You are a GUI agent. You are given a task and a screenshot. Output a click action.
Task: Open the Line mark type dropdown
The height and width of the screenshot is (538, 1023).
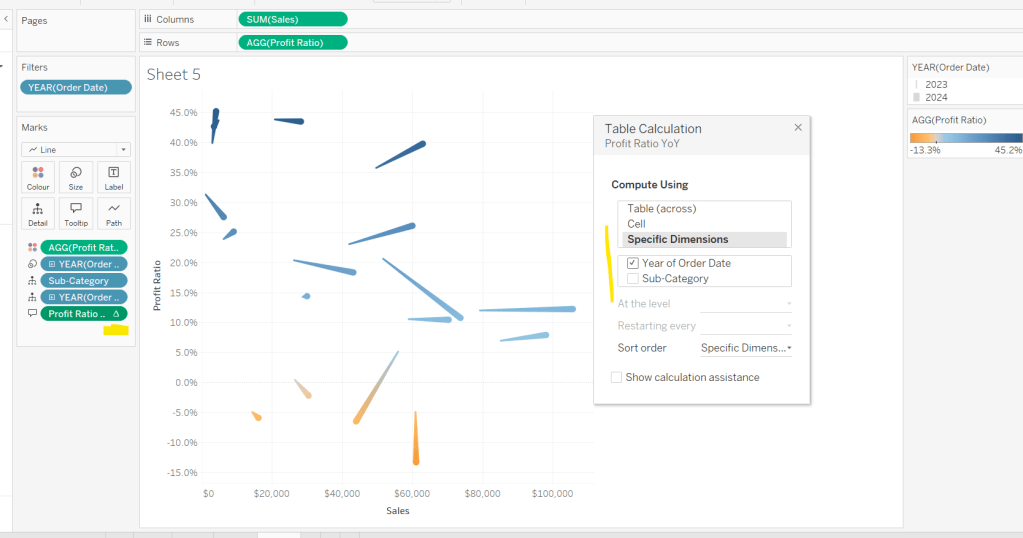pos(76,149)
